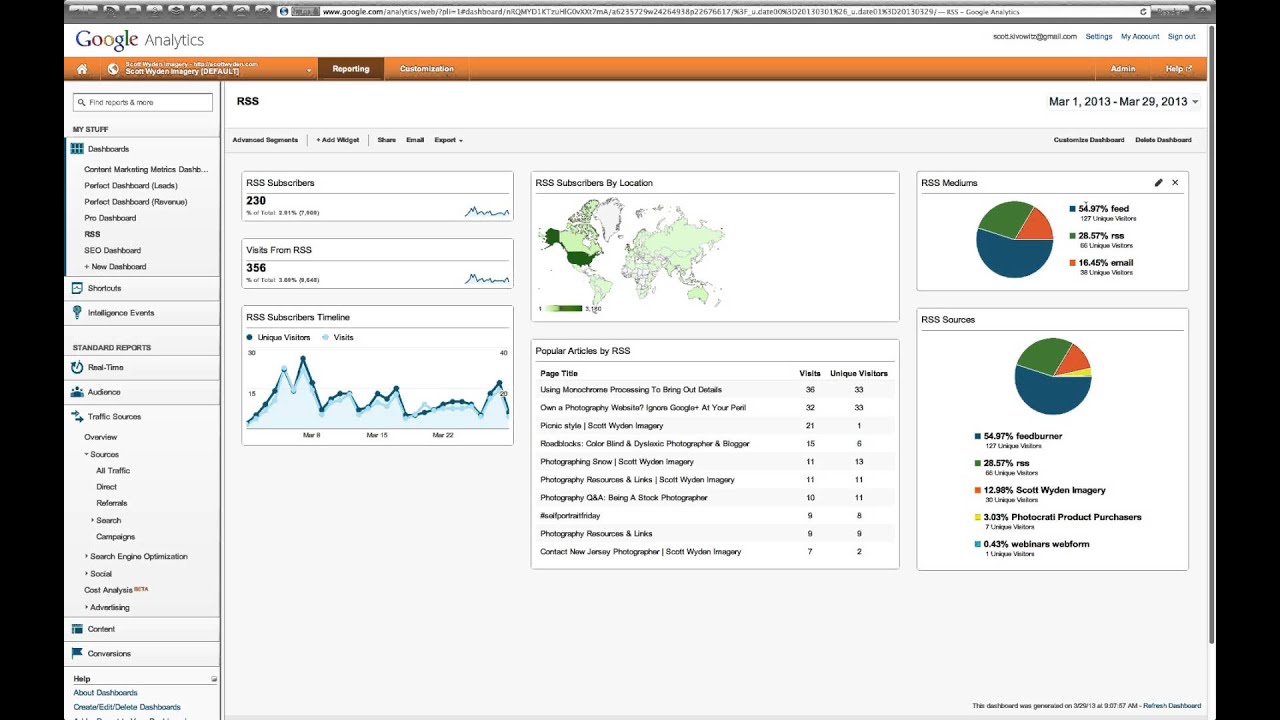Click the Sign out link
Viewport: 1280px width, 720px height.
click(x=1181, y=36)
